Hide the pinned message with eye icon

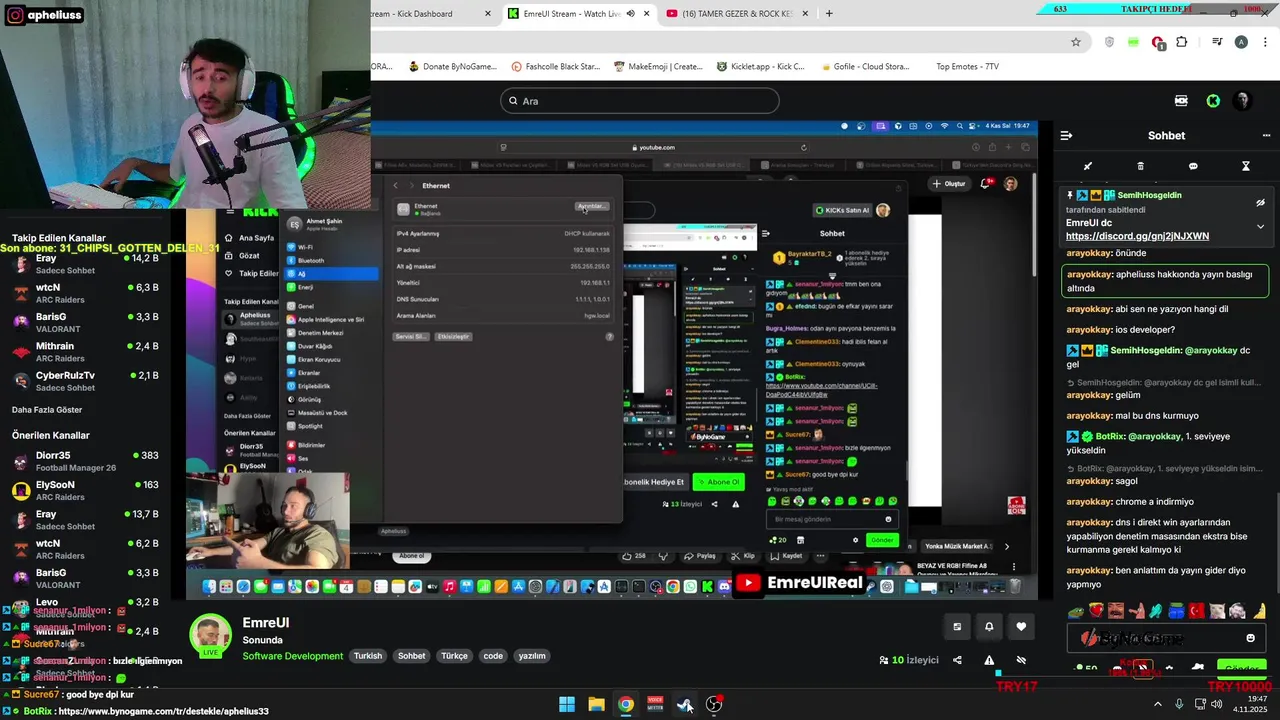(x=1260, y=203)
